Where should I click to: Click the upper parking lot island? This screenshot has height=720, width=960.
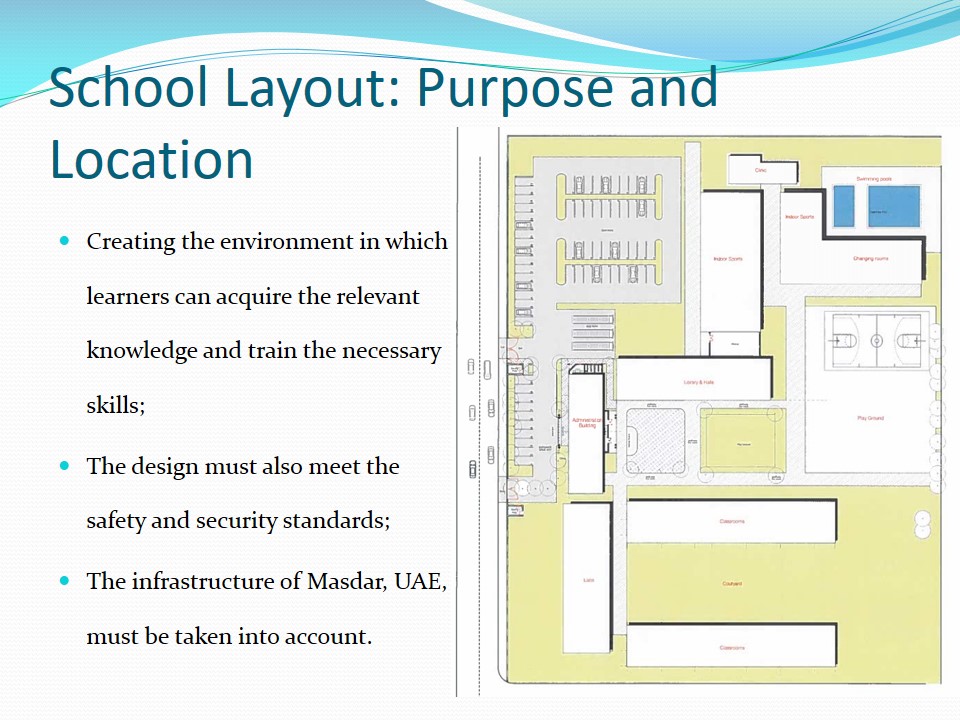point(605,196)
